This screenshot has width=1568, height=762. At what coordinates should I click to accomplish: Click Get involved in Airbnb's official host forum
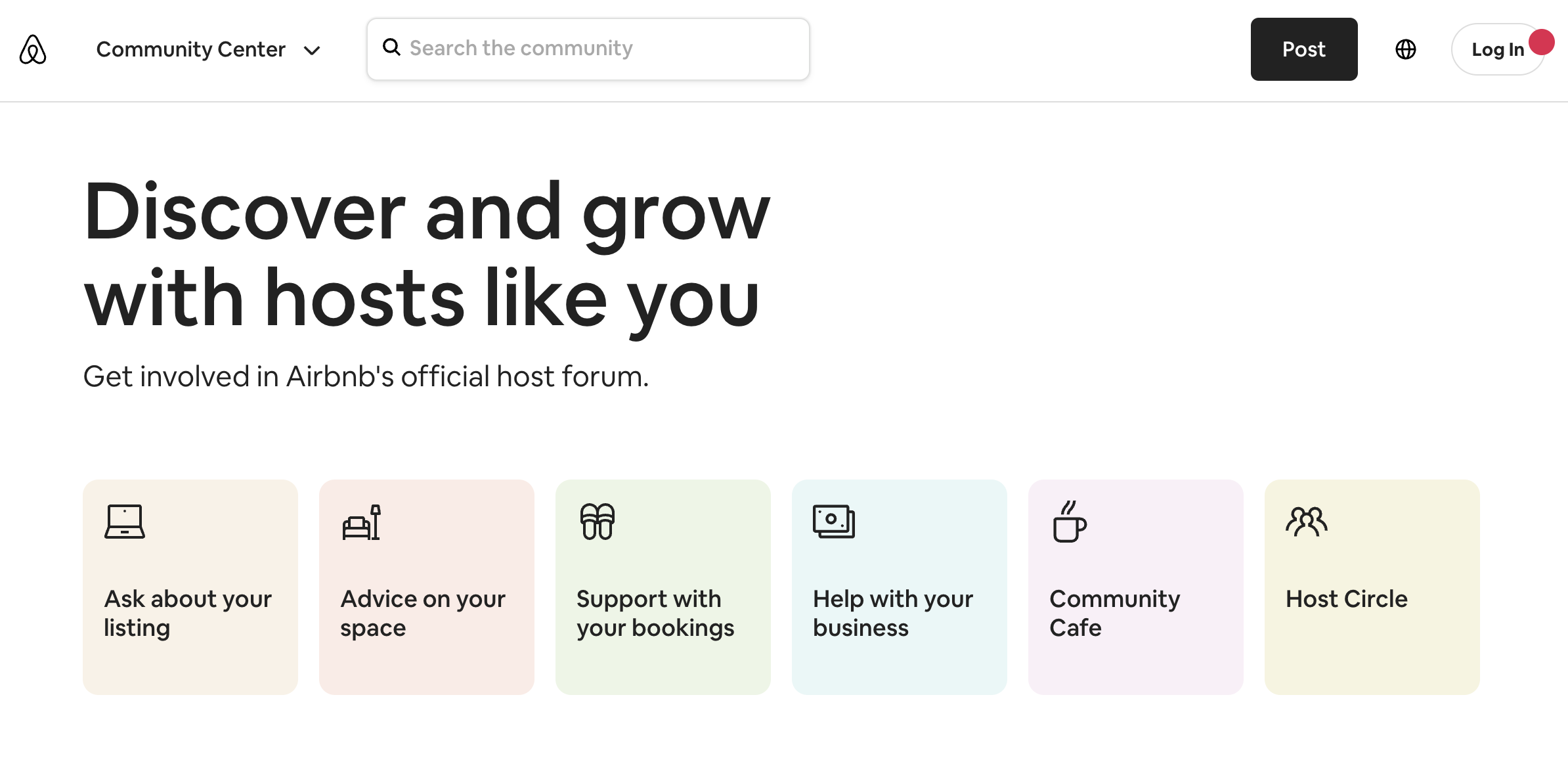click(366, 376)
